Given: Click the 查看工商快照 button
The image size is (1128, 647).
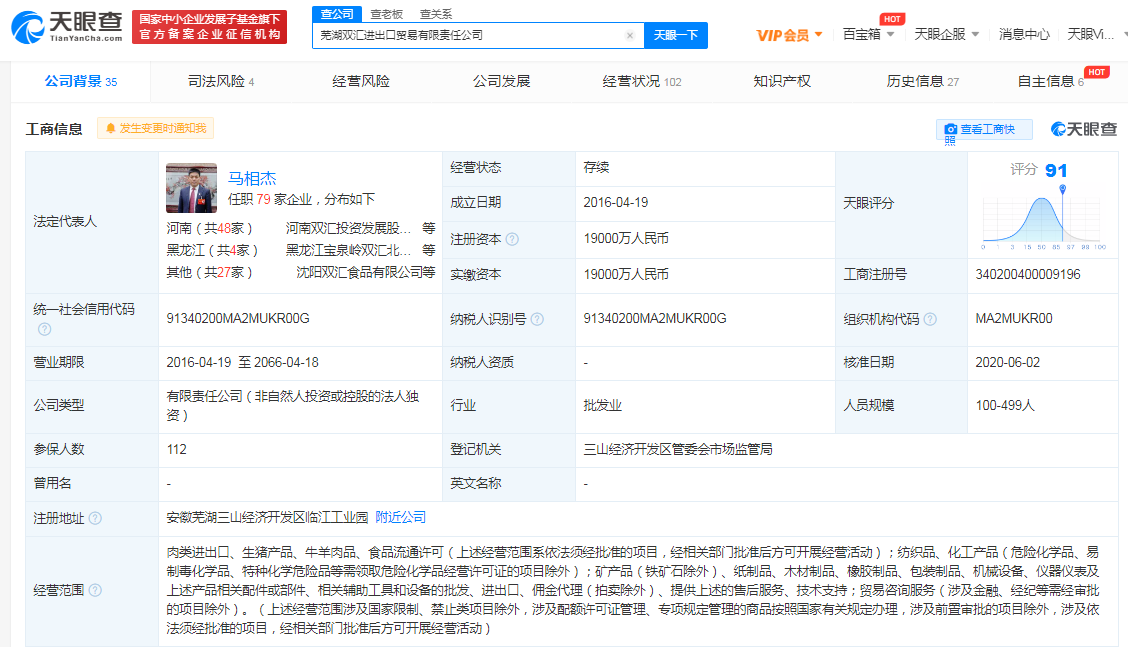Looking at the screenshot, I should [984, 130].
